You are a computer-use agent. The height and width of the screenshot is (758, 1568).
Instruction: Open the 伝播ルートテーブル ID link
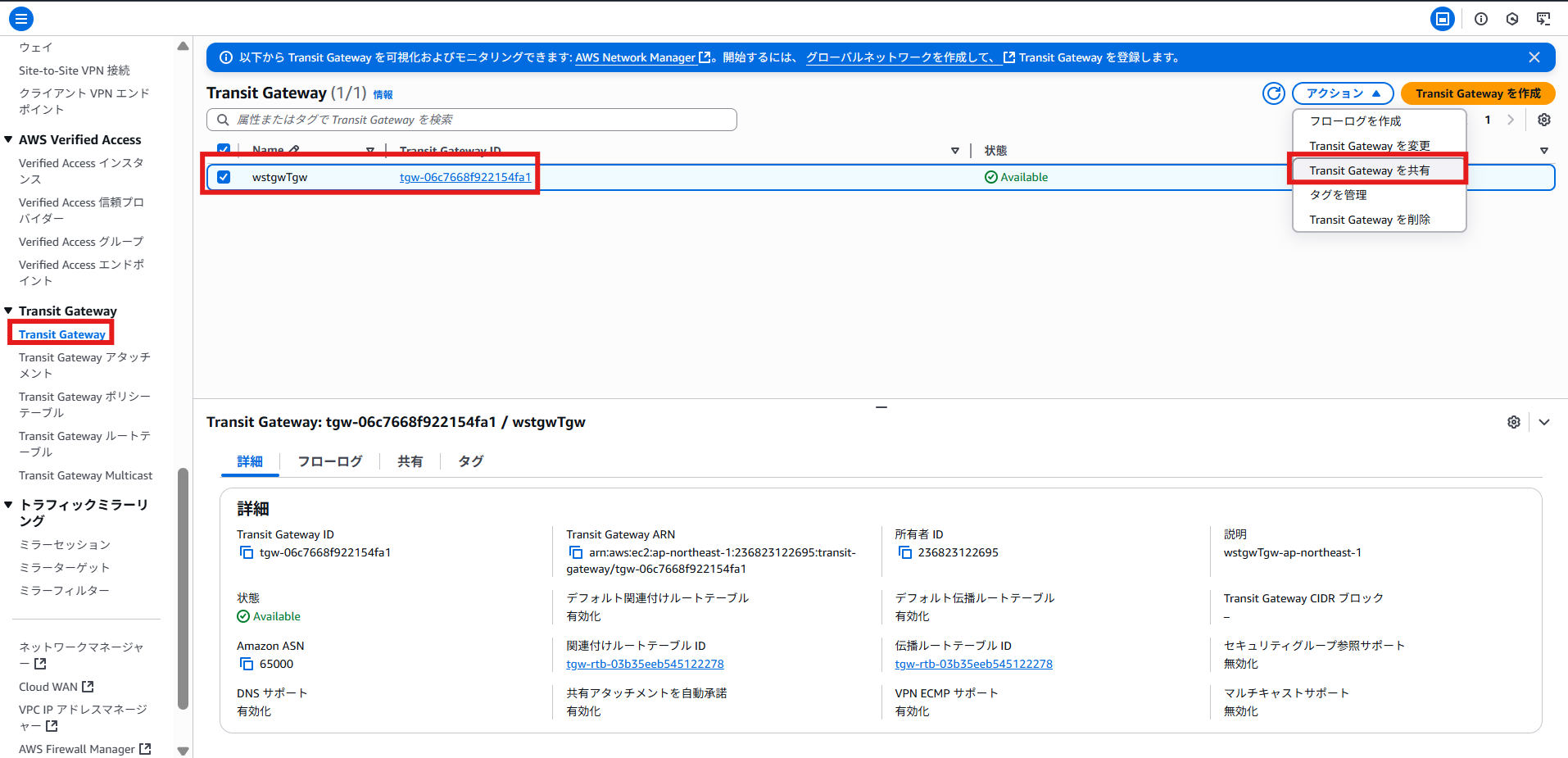[973, 664]
